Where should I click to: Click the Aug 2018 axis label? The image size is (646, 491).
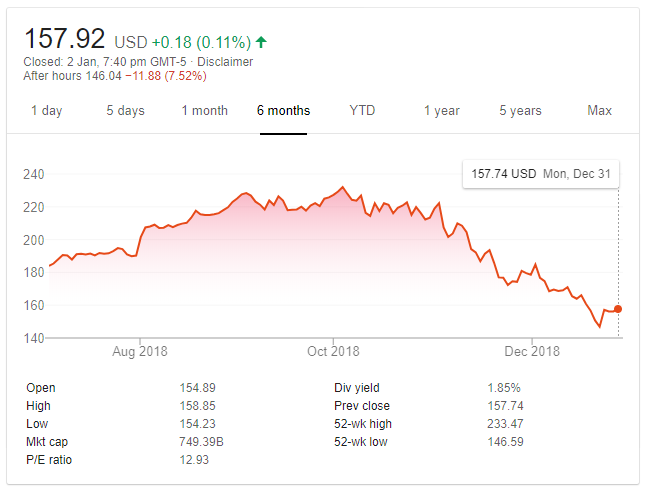(x=138, y=351)
